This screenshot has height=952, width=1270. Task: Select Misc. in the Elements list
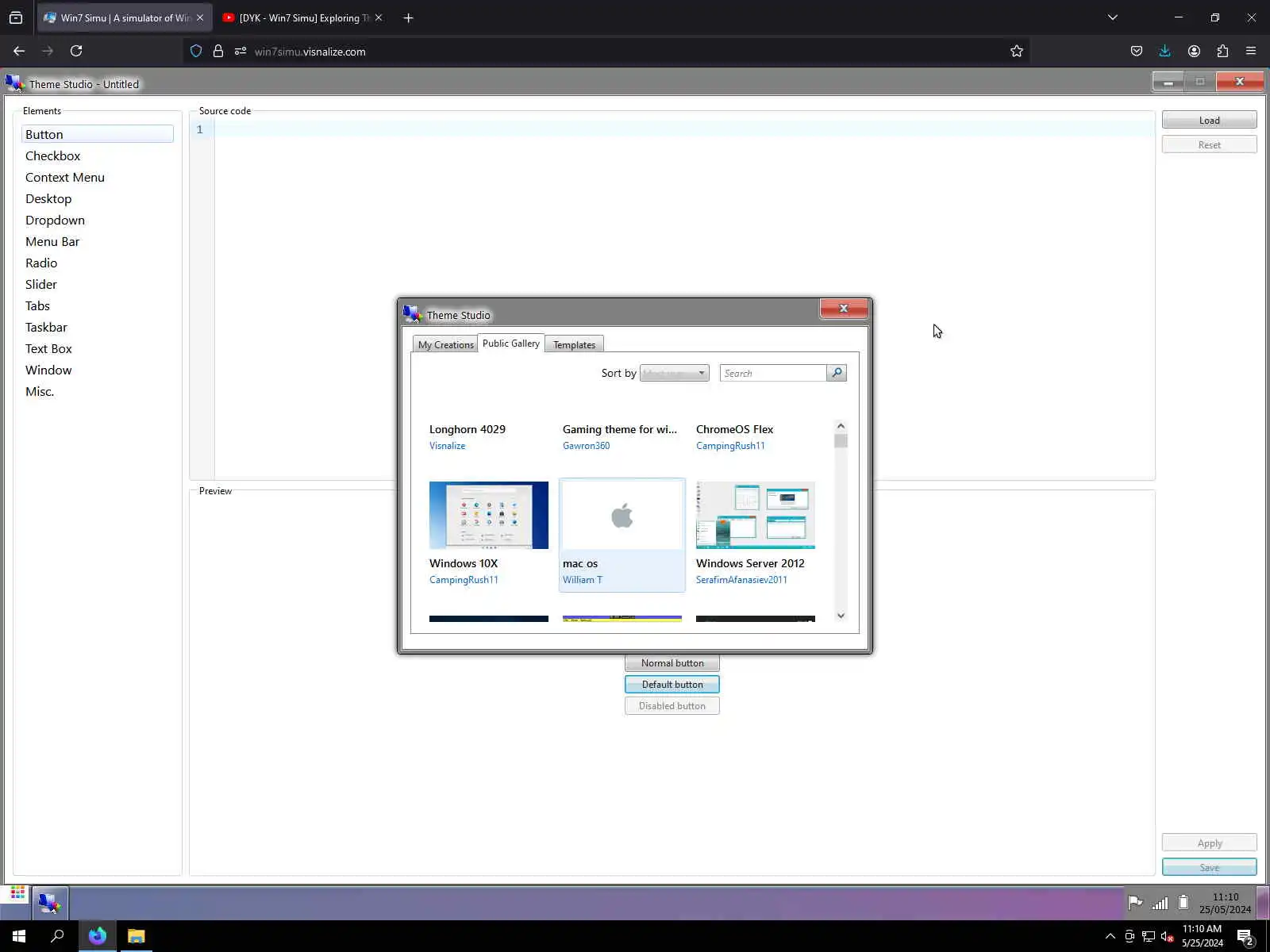coord(98,391)
